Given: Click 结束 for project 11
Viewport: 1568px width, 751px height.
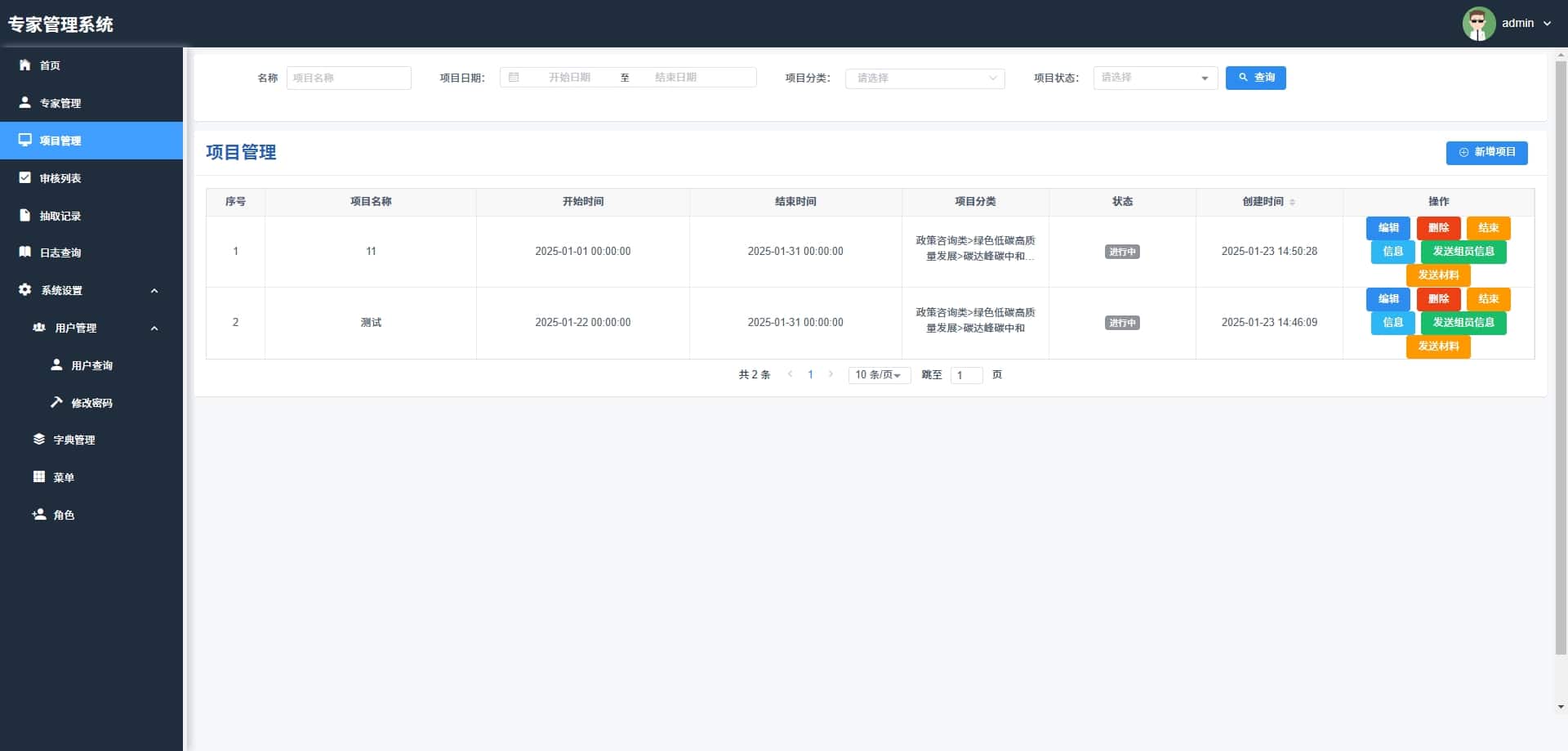Looking at the screenshot, I should pyautogui.click(x=1488, y=228).
